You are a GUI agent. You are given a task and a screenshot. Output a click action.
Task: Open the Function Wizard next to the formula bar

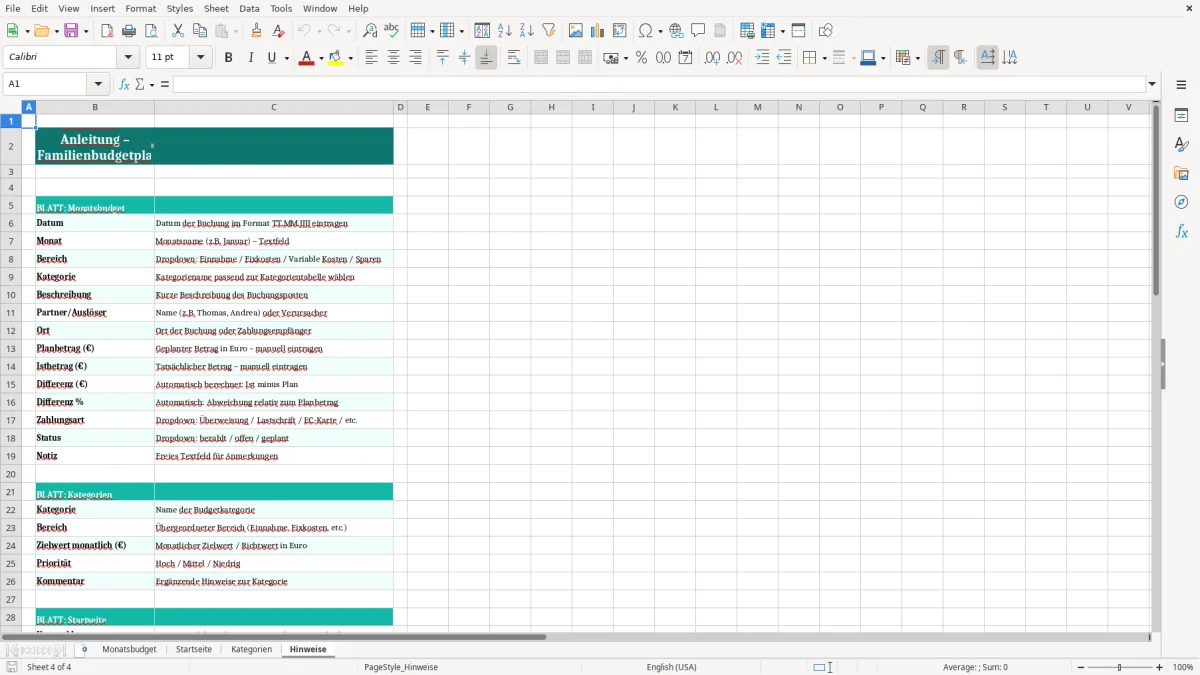(124, 84)
